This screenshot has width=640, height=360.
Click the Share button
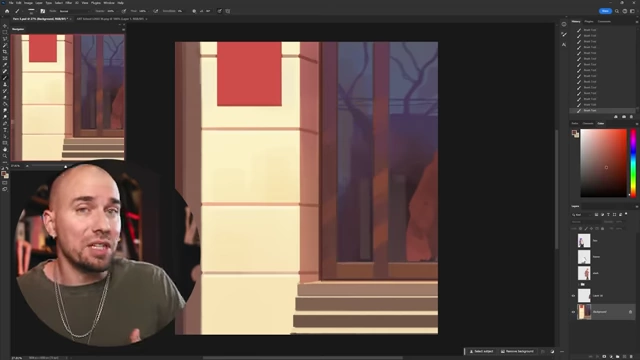(605, 11)
